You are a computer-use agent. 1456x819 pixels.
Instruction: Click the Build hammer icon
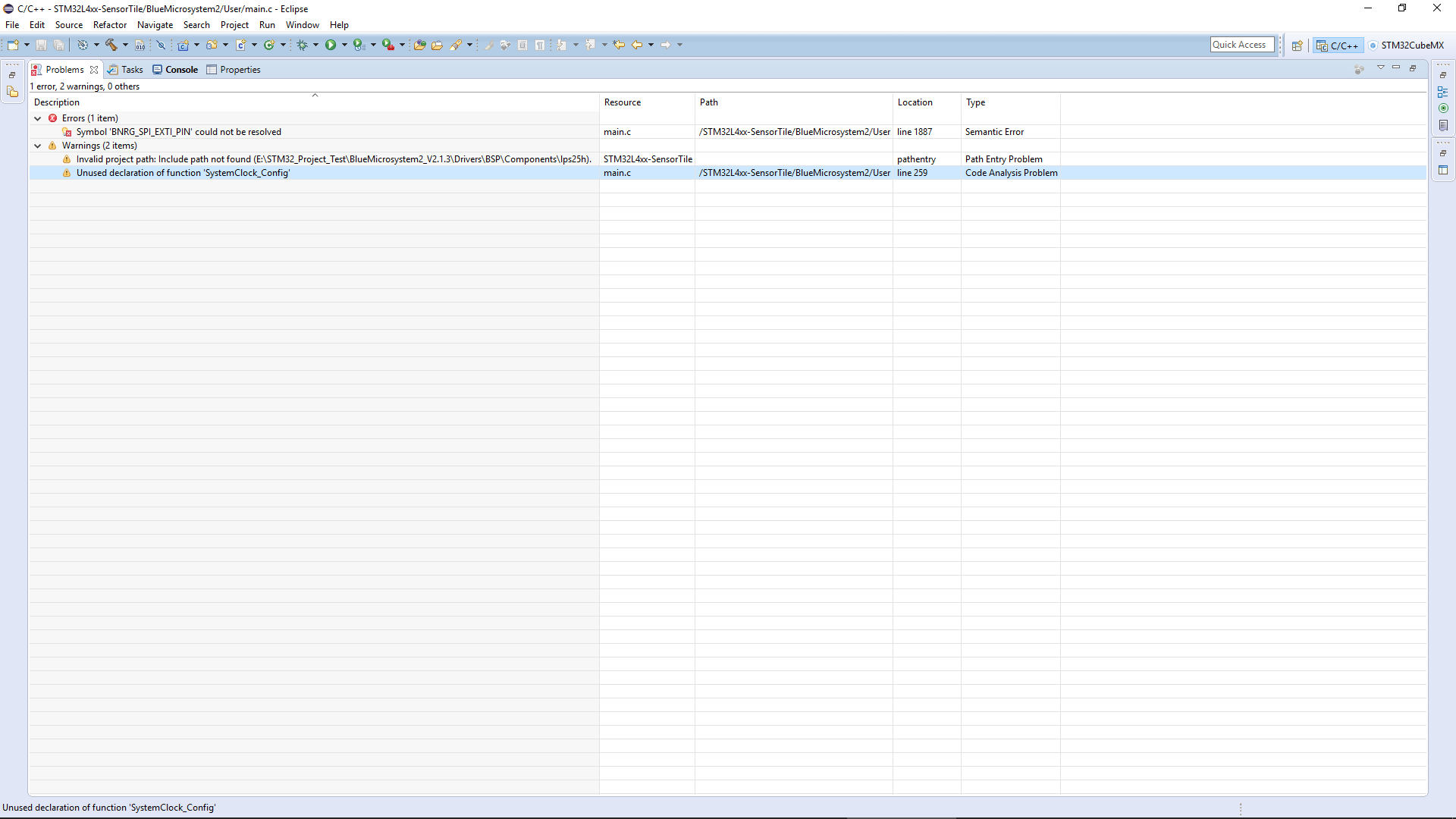111,45
